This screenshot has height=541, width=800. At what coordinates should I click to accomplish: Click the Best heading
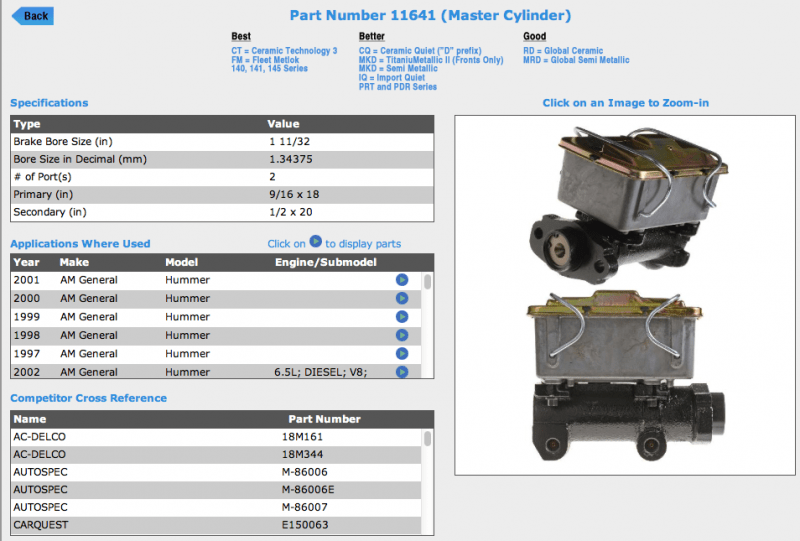click(241, 36)
